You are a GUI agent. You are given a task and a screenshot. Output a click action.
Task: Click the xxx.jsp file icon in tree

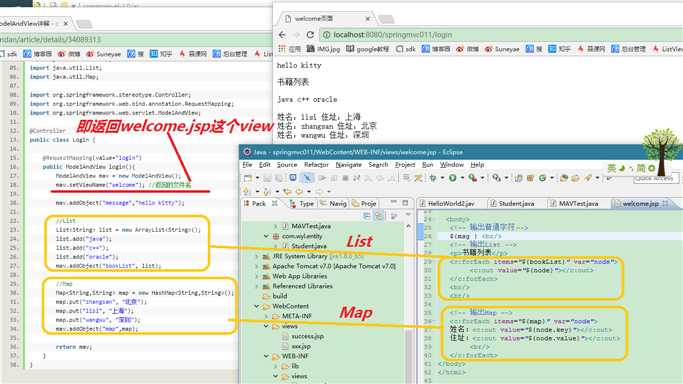[286, 346]
